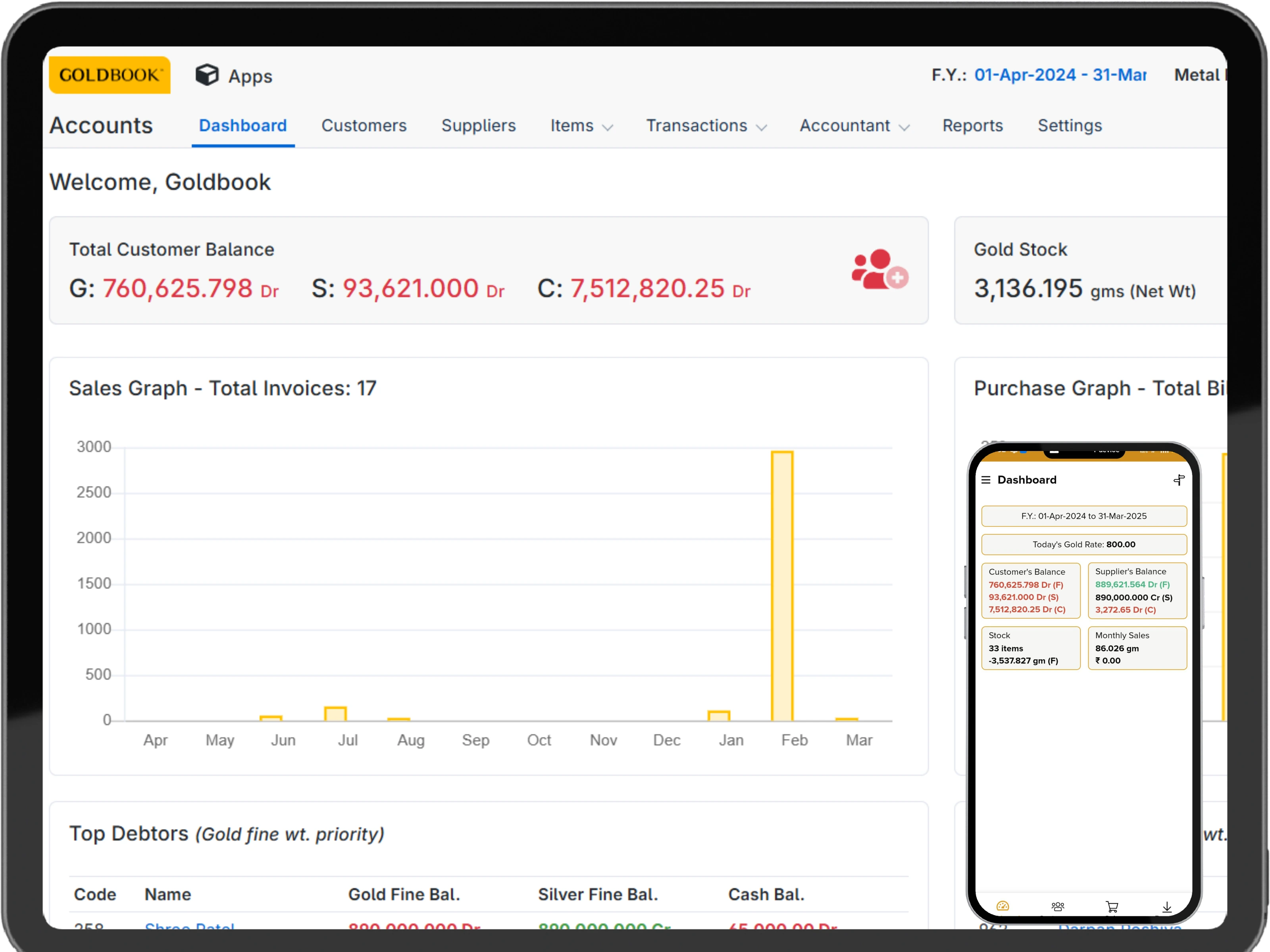Tap Today's Gold Rate box on phone
The width and height of the screenshot is (1270, 952).
coord(1083,544)
